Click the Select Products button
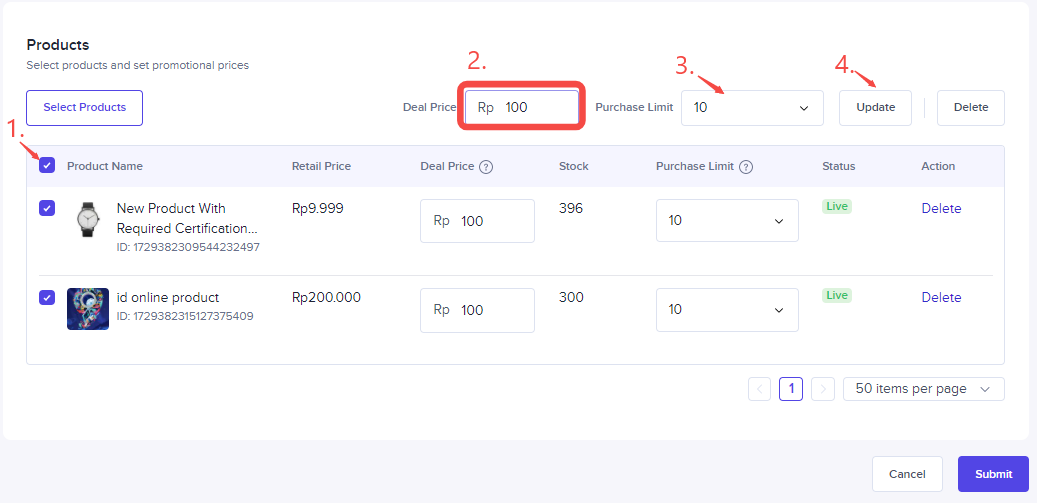 point(85,108)
